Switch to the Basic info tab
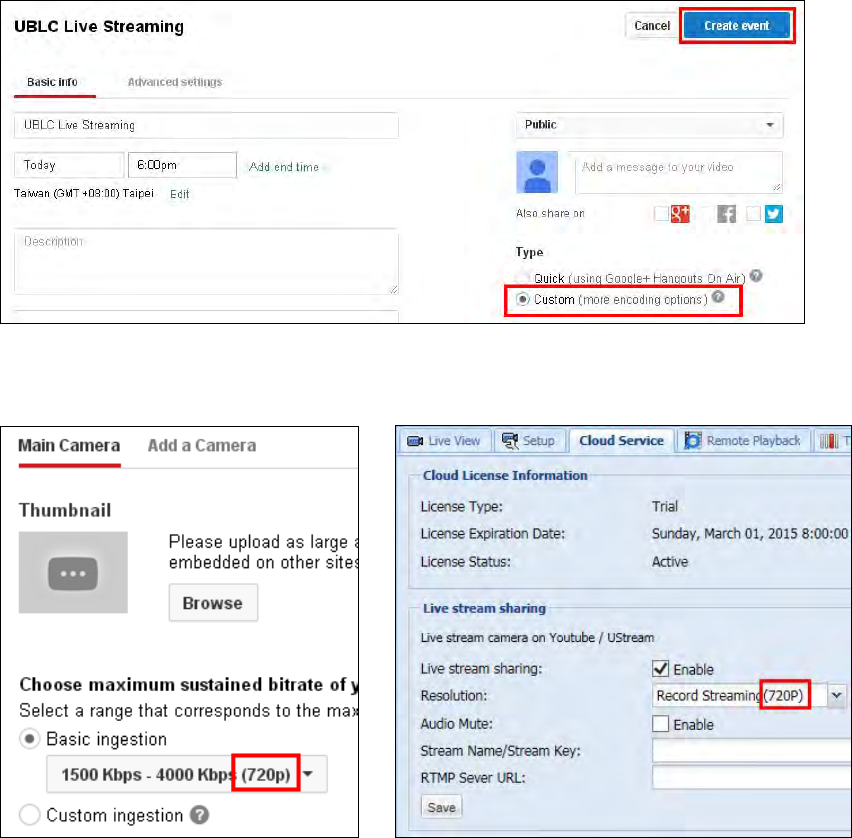The image size is (852, 838). click(x=52, y=82)
